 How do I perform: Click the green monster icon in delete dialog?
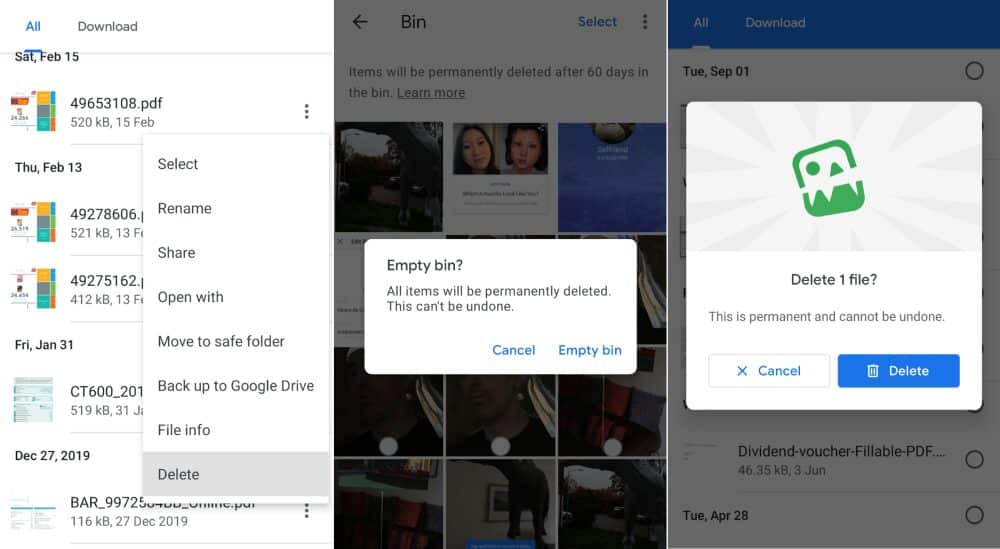(828, 179)
